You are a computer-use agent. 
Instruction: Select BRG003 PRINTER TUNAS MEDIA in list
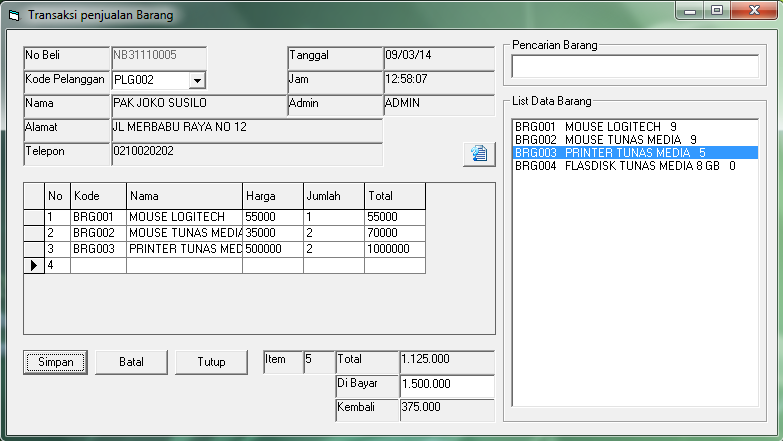pyautogui.click(x=635, y=153)
